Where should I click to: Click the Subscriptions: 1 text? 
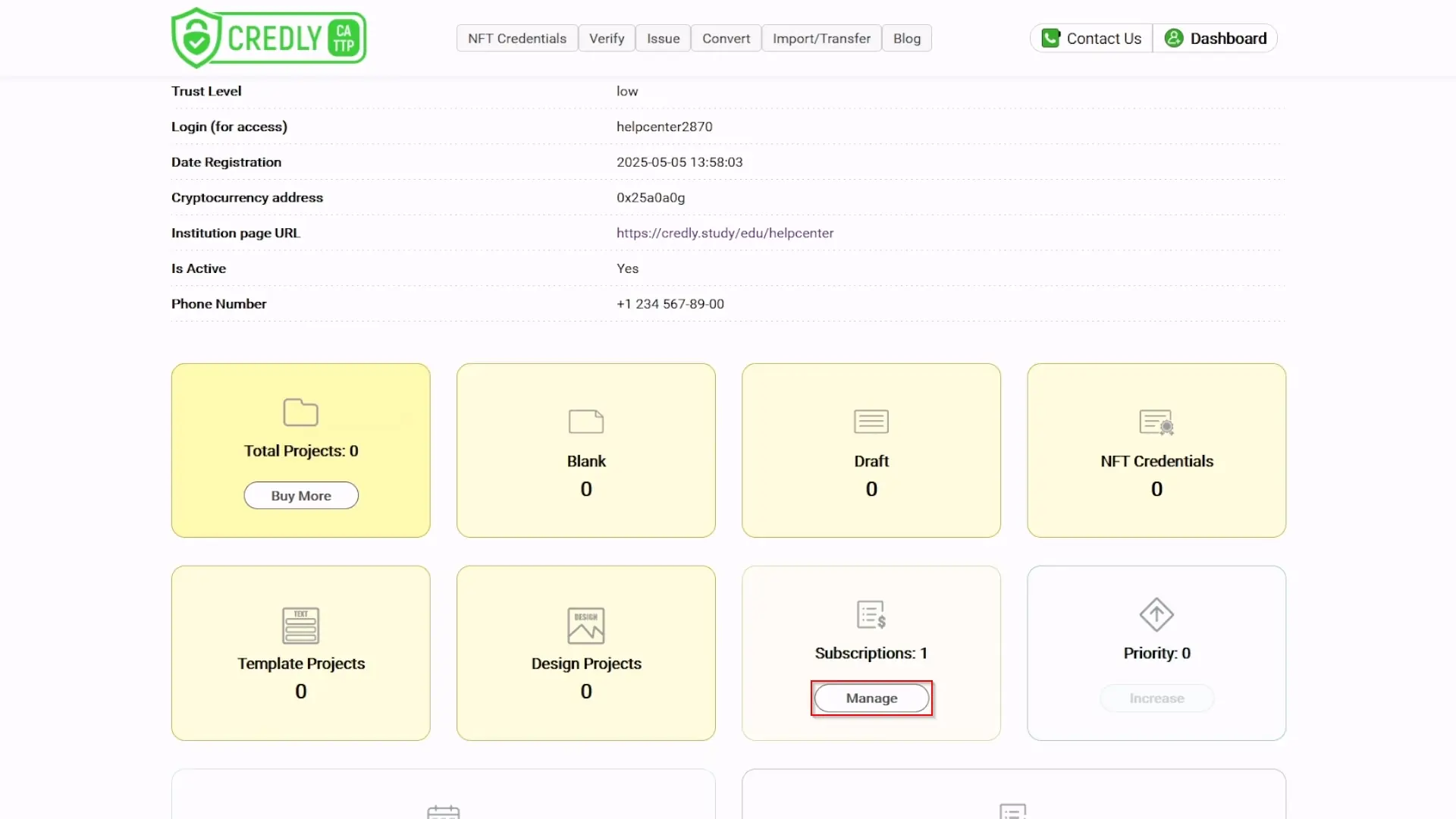pyautogui.click(x=871, y=654)
